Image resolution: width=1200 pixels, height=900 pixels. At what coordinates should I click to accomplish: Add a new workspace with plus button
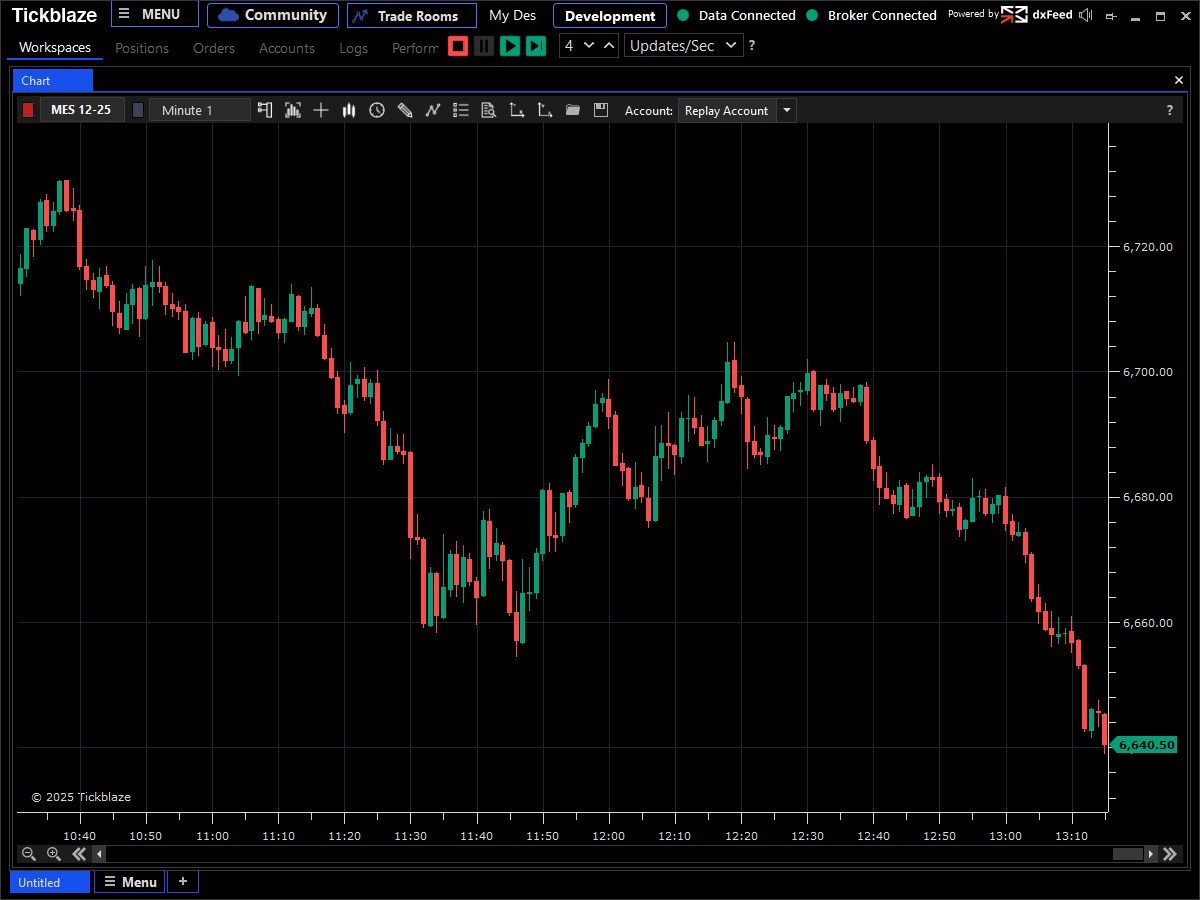coord(182,881)
